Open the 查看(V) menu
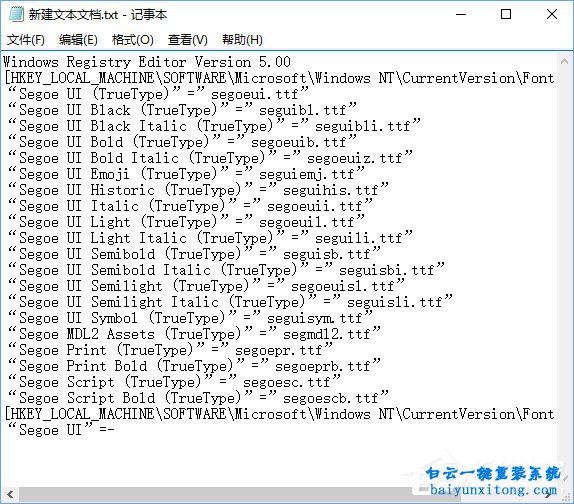Image resolution: width=574 pixels, height=504 pixels. (187, 40)
